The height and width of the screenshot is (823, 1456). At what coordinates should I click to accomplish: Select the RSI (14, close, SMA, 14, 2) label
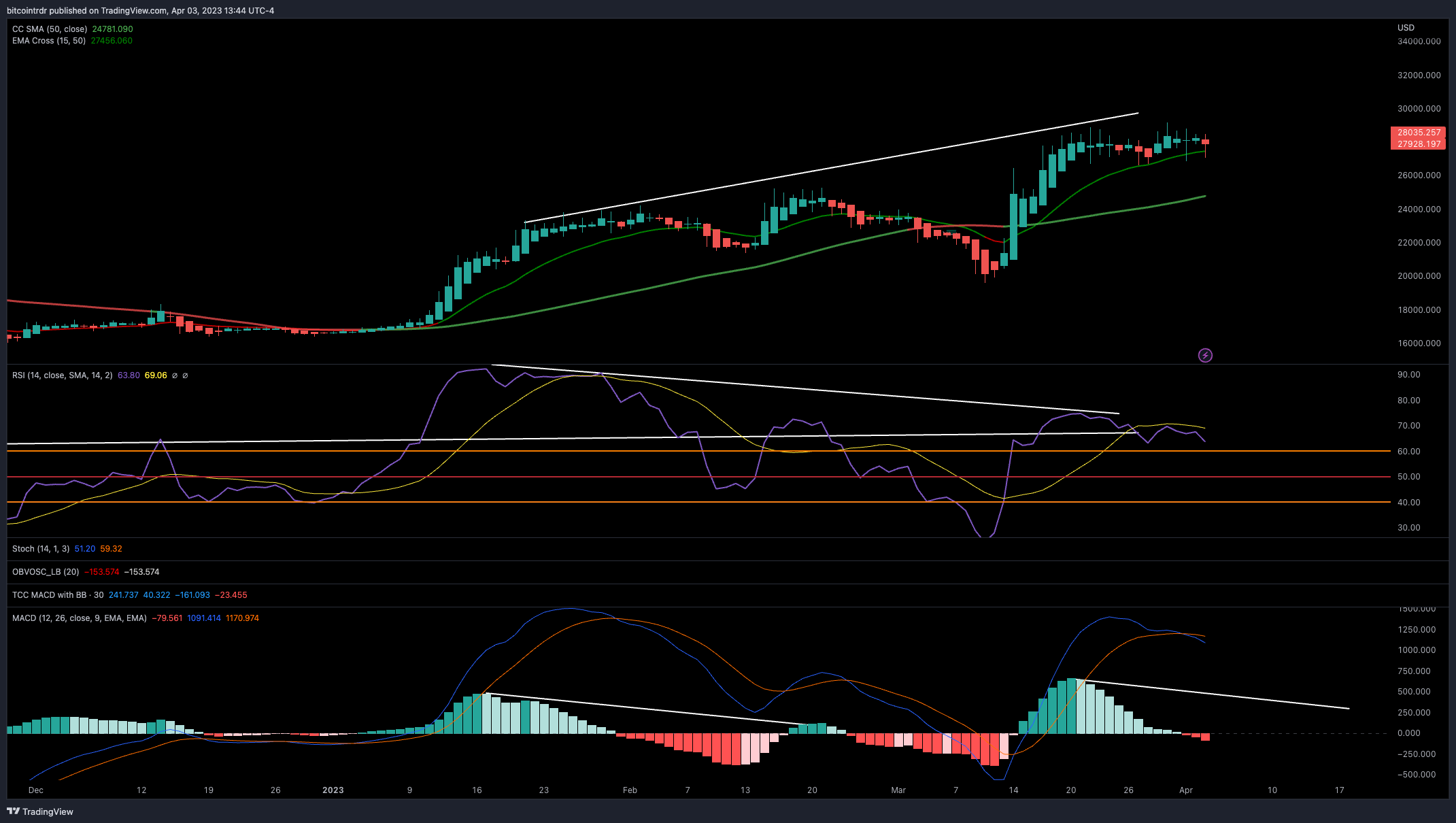pyautogui.click(x=63, y=375)
